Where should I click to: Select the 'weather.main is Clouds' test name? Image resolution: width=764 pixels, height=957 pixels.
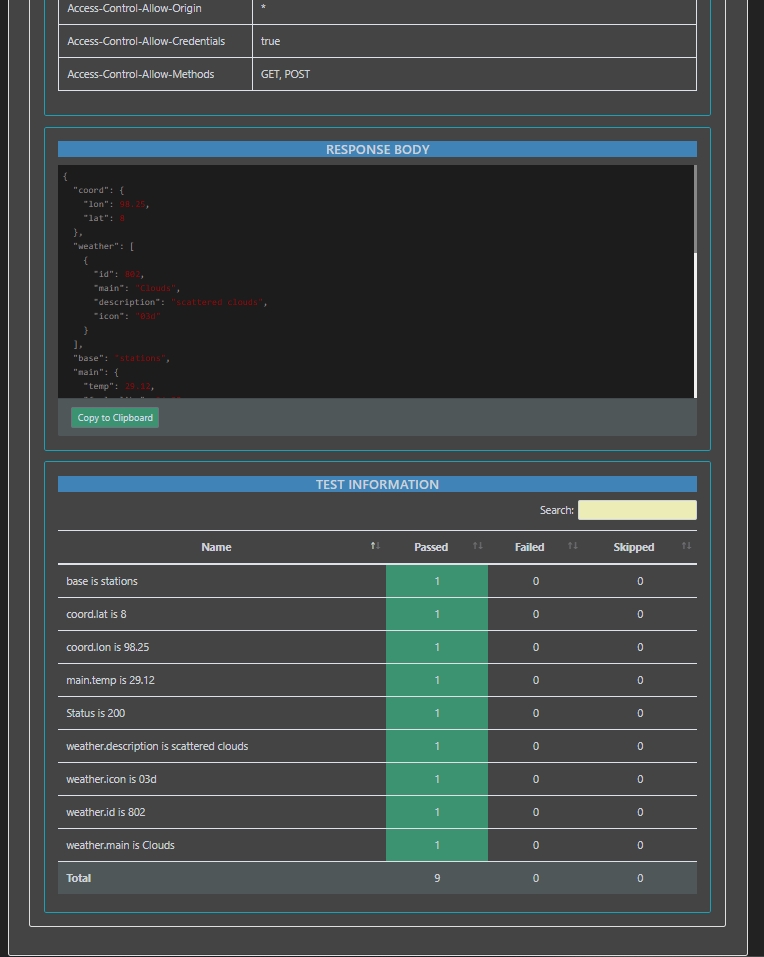120,845
